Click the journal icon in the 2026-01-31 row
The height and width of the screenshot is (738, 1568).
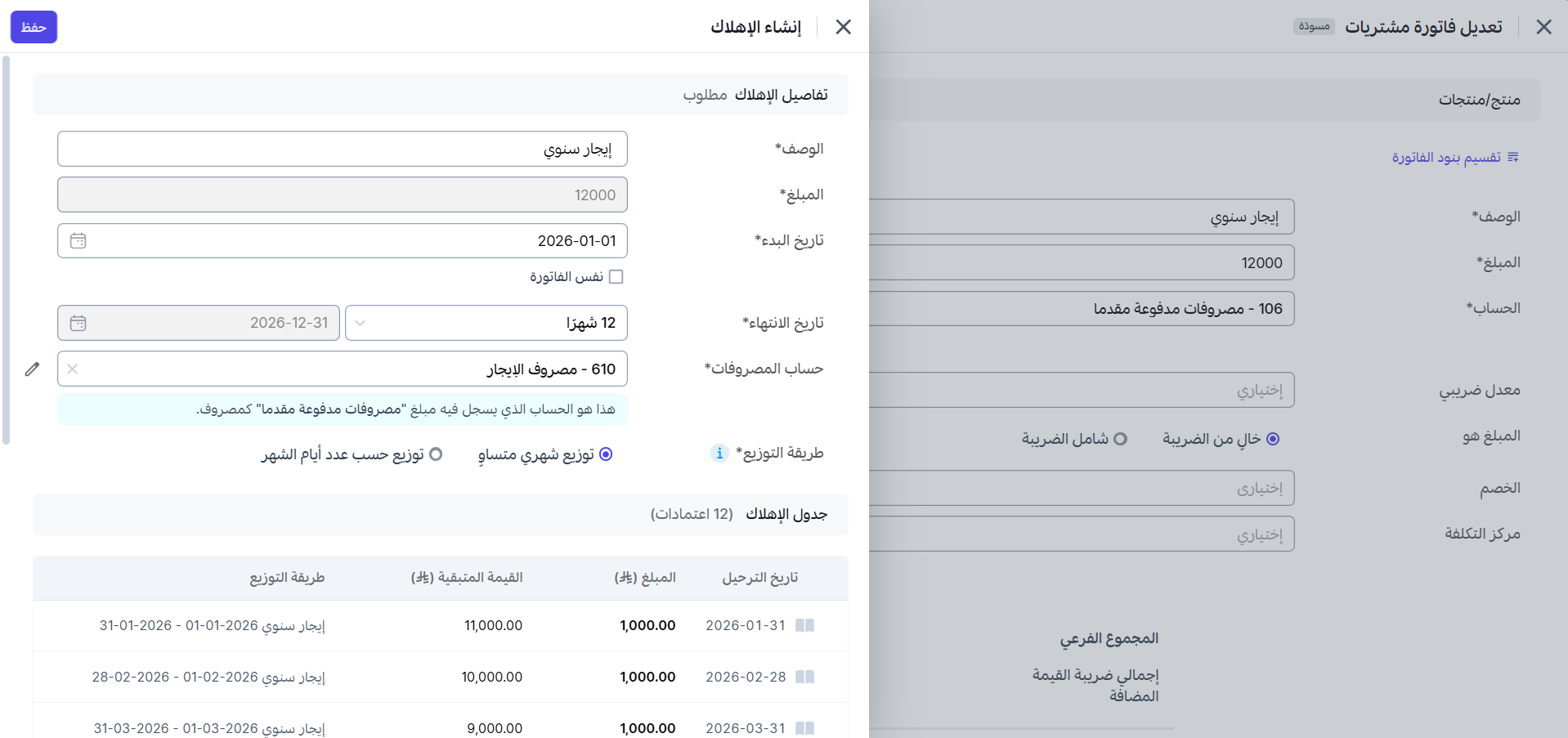tap(804, 626)
